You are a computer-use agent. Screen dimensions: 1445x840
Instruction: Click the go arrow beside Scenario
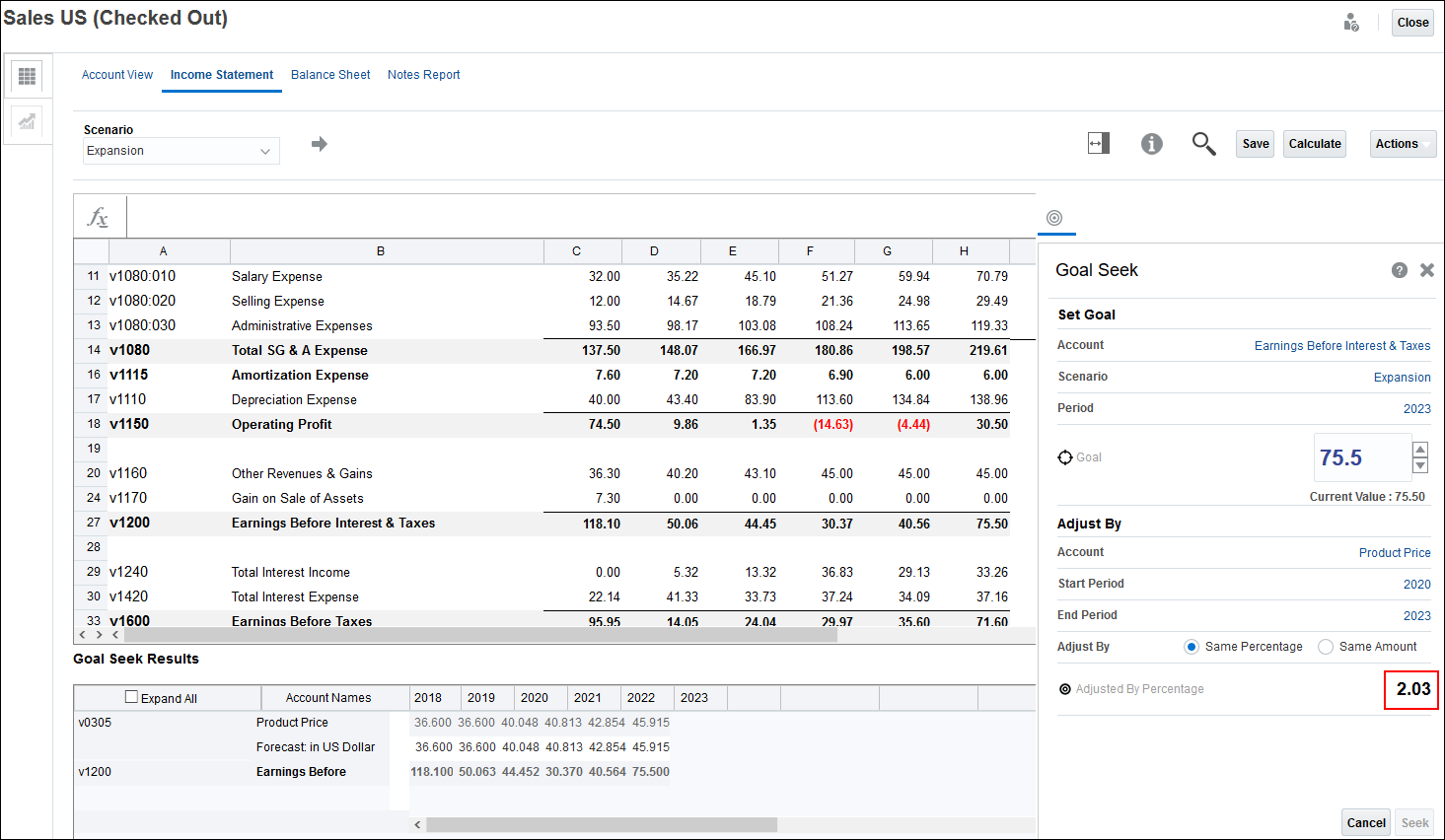click(x=319, y=144)
